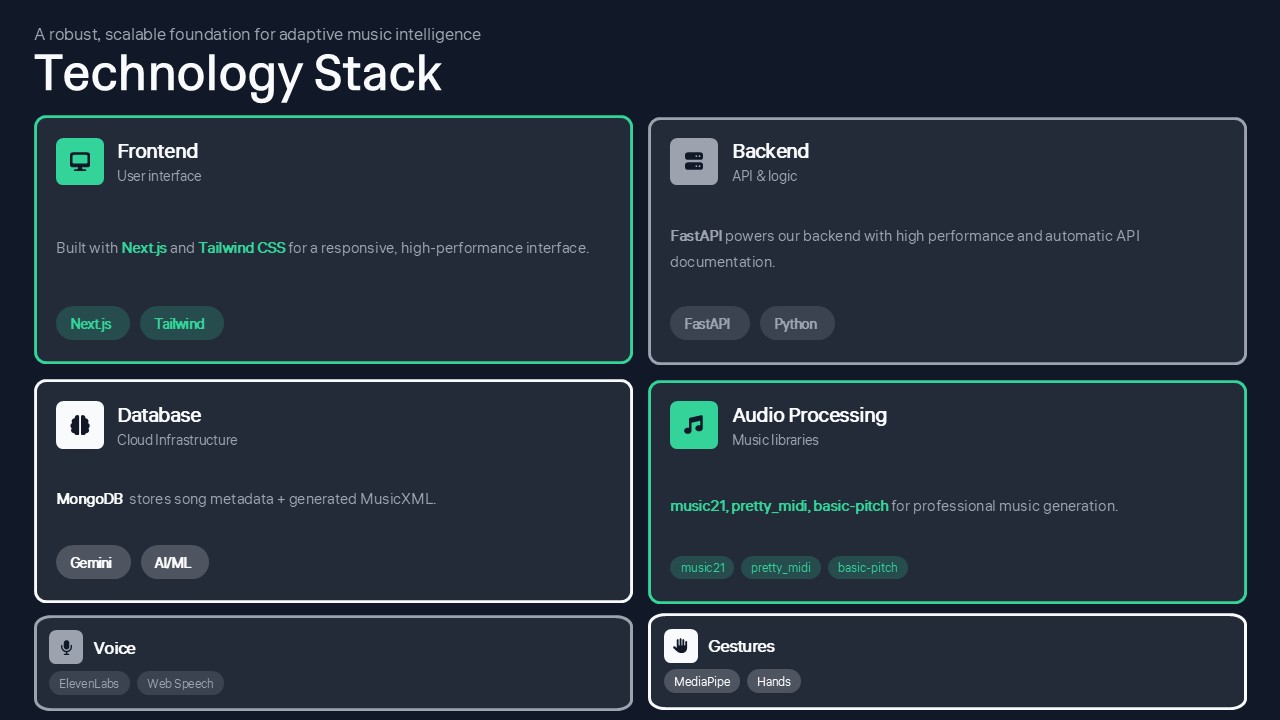Image resolution: width=1280 pixels, height=720 pixels.
Task: Click the Hands tag pill
Action: (x=774, y=681)
